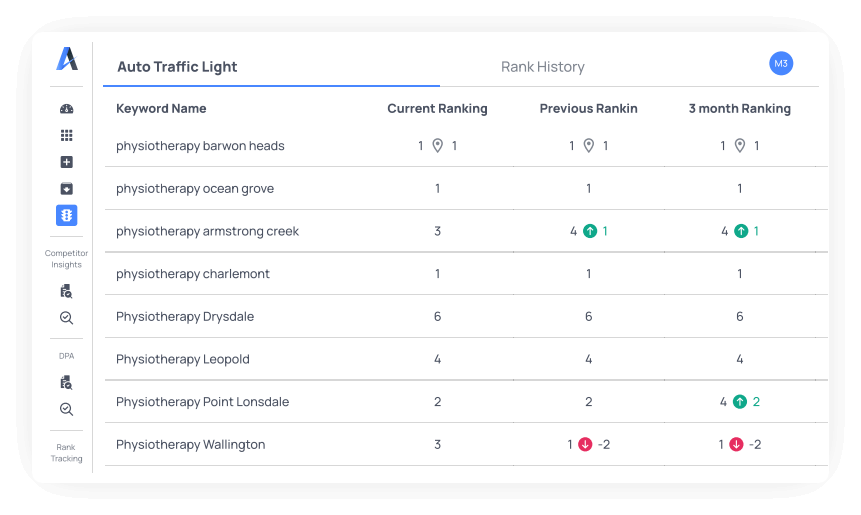
Task: Open document search icon under Competitor Insights
Action: [x=67, y=291]
